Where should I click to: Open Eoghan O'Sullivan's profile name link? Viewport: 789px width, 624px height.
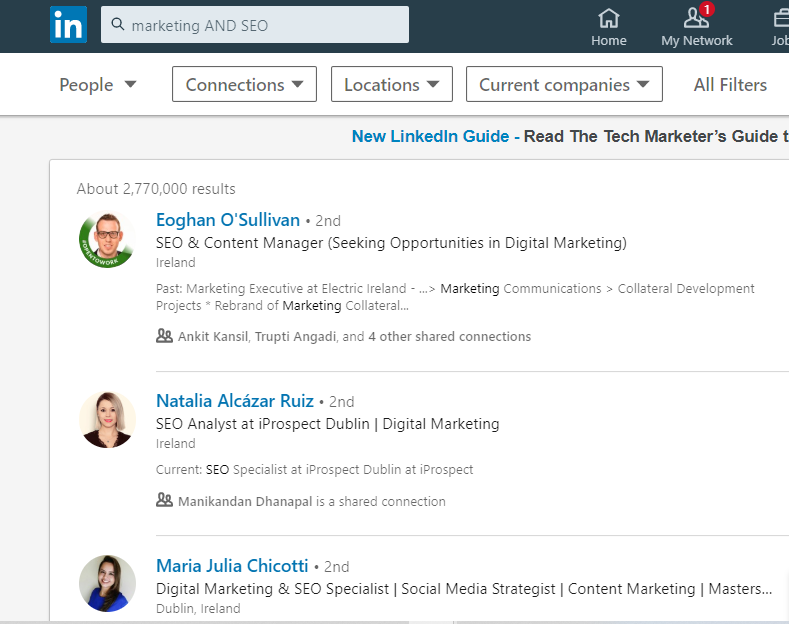coord(228,220)
